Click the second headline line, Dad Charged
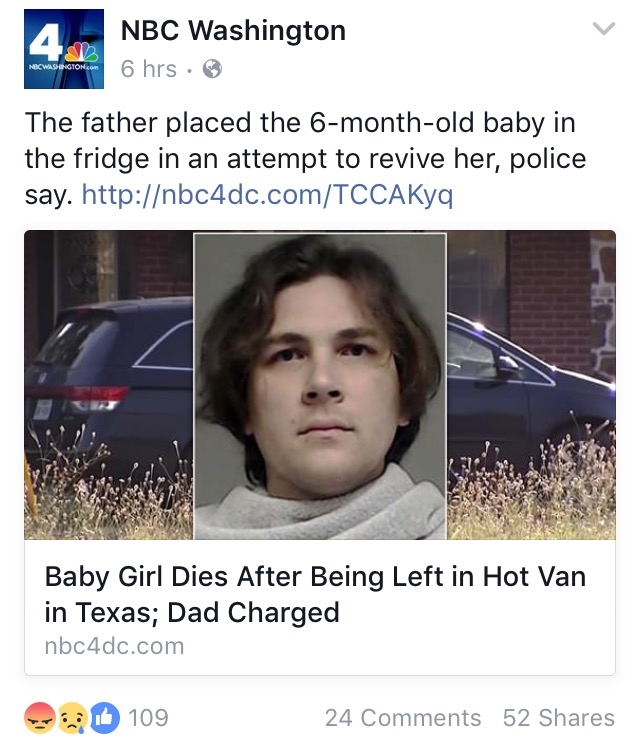This screenshot has height=749, width=640. (192, 612)
